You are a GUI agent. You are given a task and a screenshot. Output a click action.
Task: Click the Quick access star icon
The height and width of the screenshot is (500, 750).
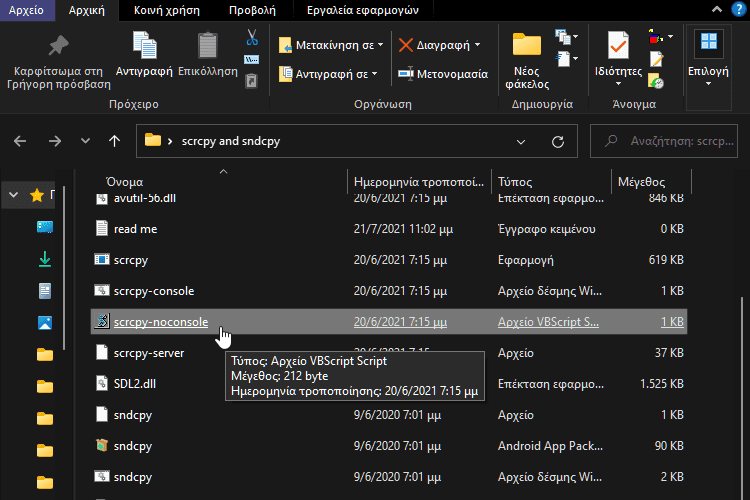coord(36,195)
